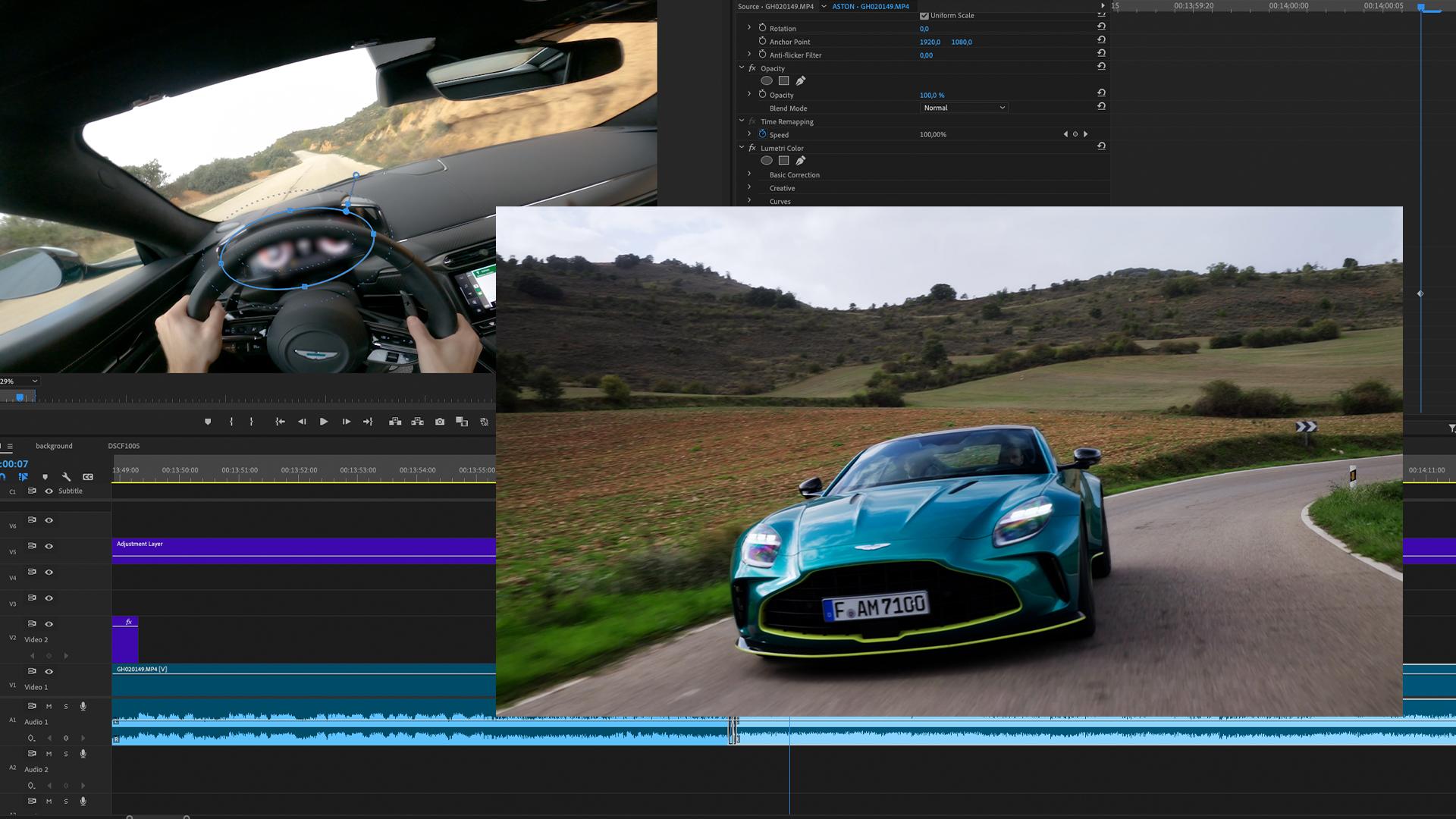Create ellipse mask under Lumetri Color
The width and height of the screenshot is (1456, 819).
767,161
